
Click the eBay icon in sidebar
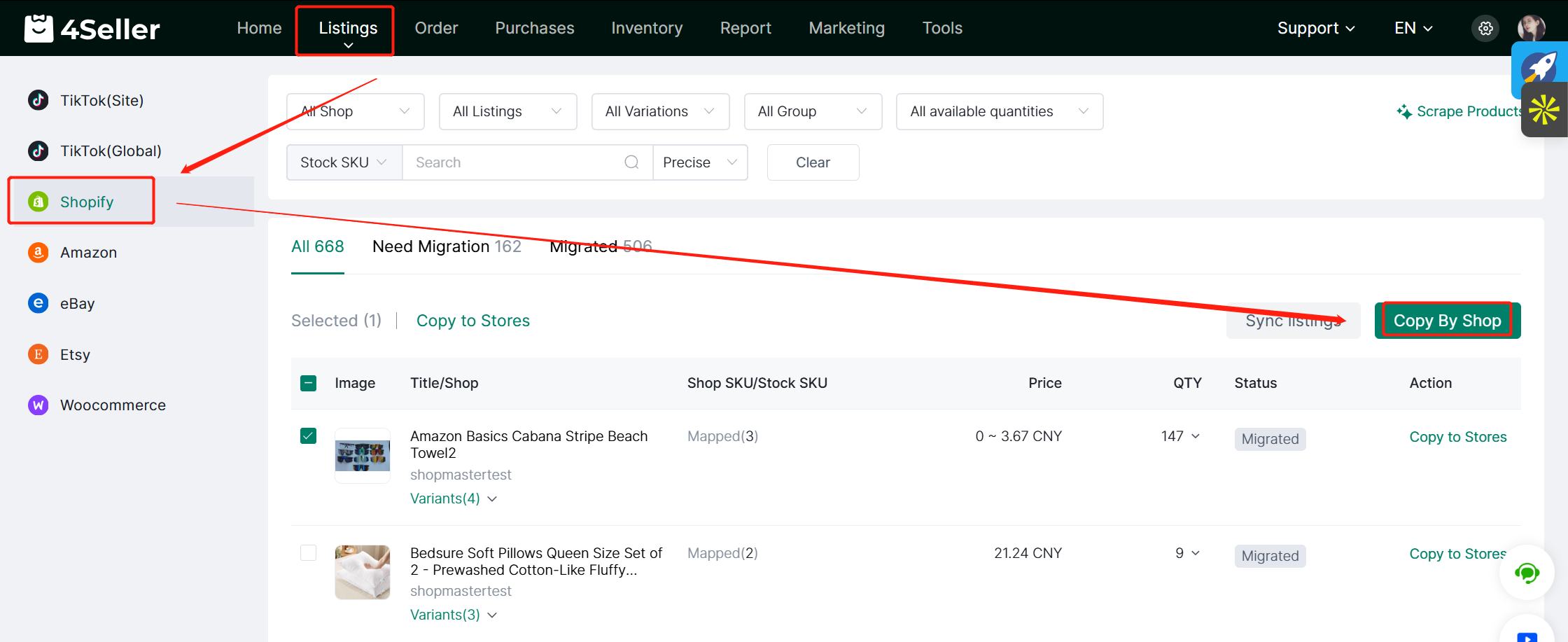tap(38, 303)
